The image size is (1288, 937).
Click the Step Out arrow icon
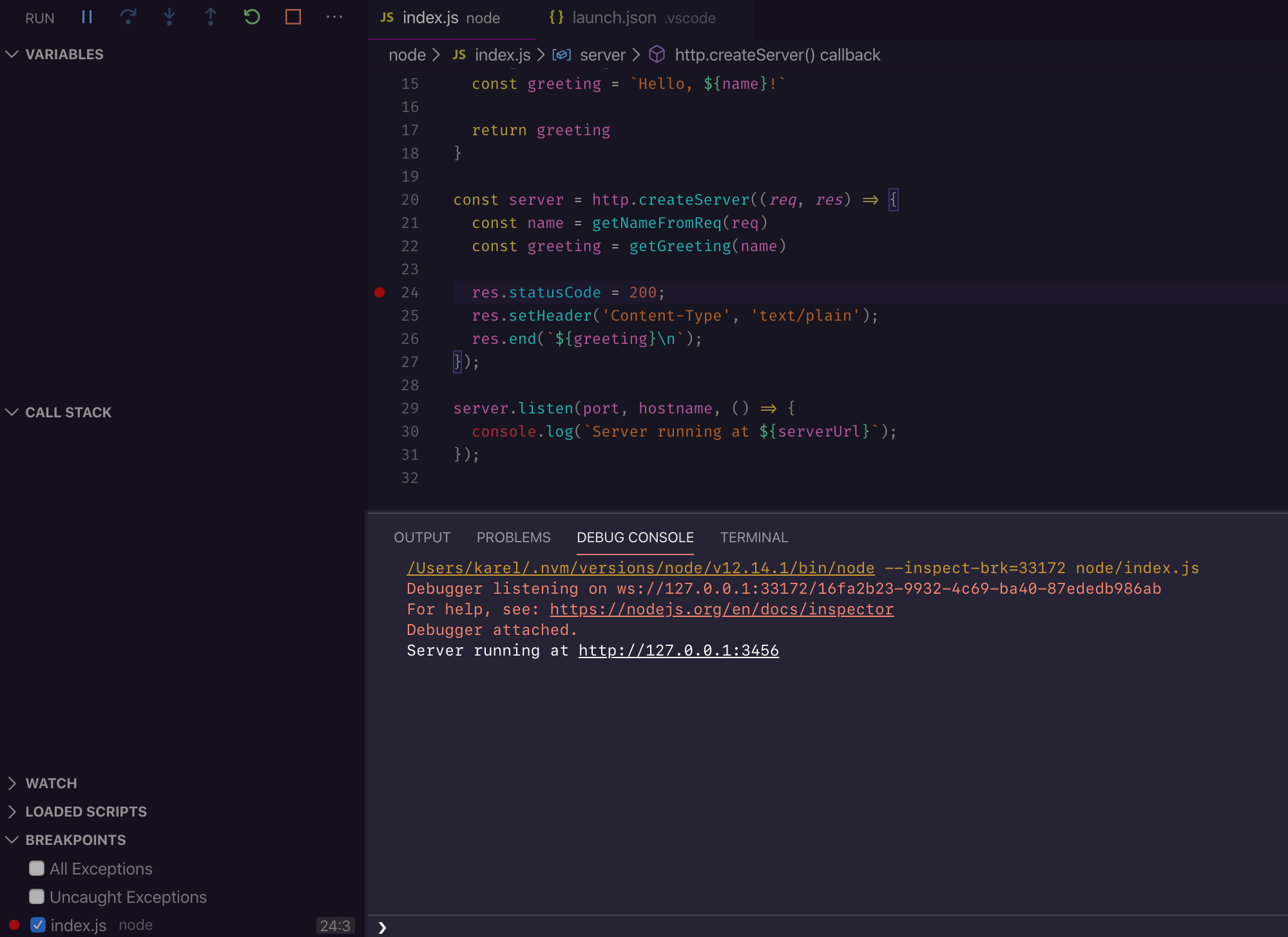[211, 17]
